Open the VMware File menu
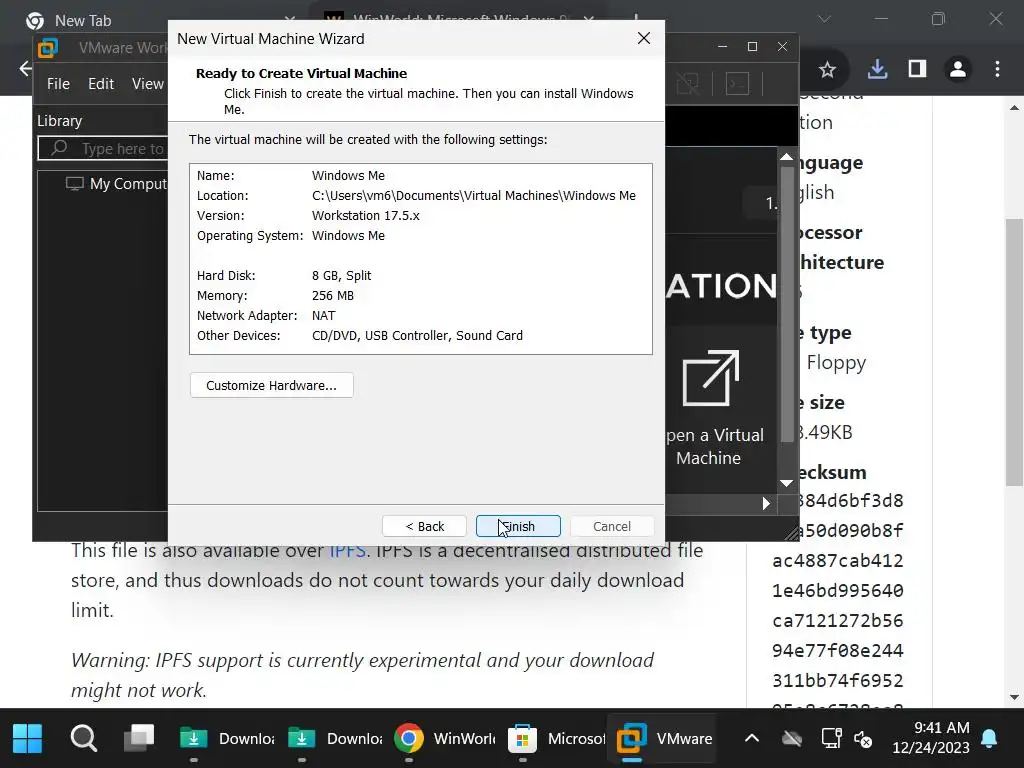This screenshot has width=1024, height=768. pos(58,84)
